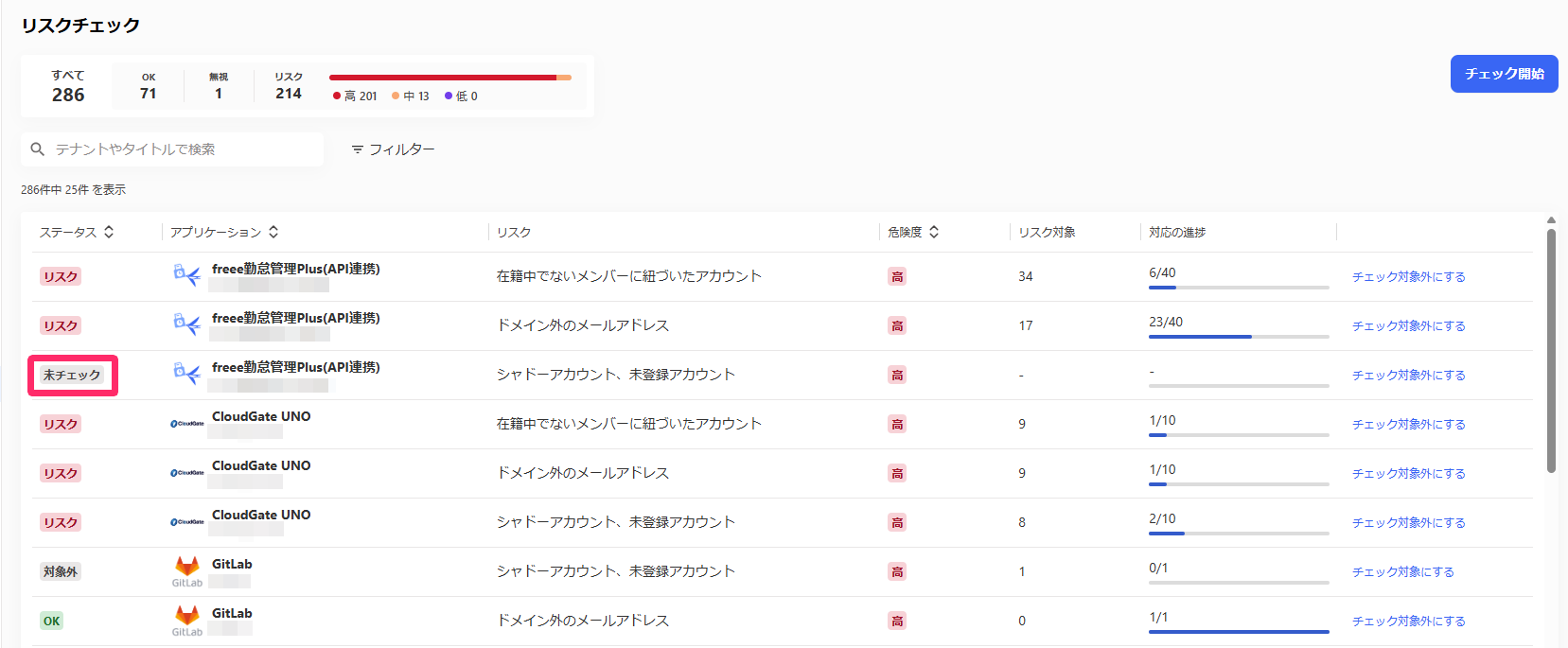Screen dimensions: 1568x648
Task: Sort by アプリケーション column
Action: click(273, 232)
